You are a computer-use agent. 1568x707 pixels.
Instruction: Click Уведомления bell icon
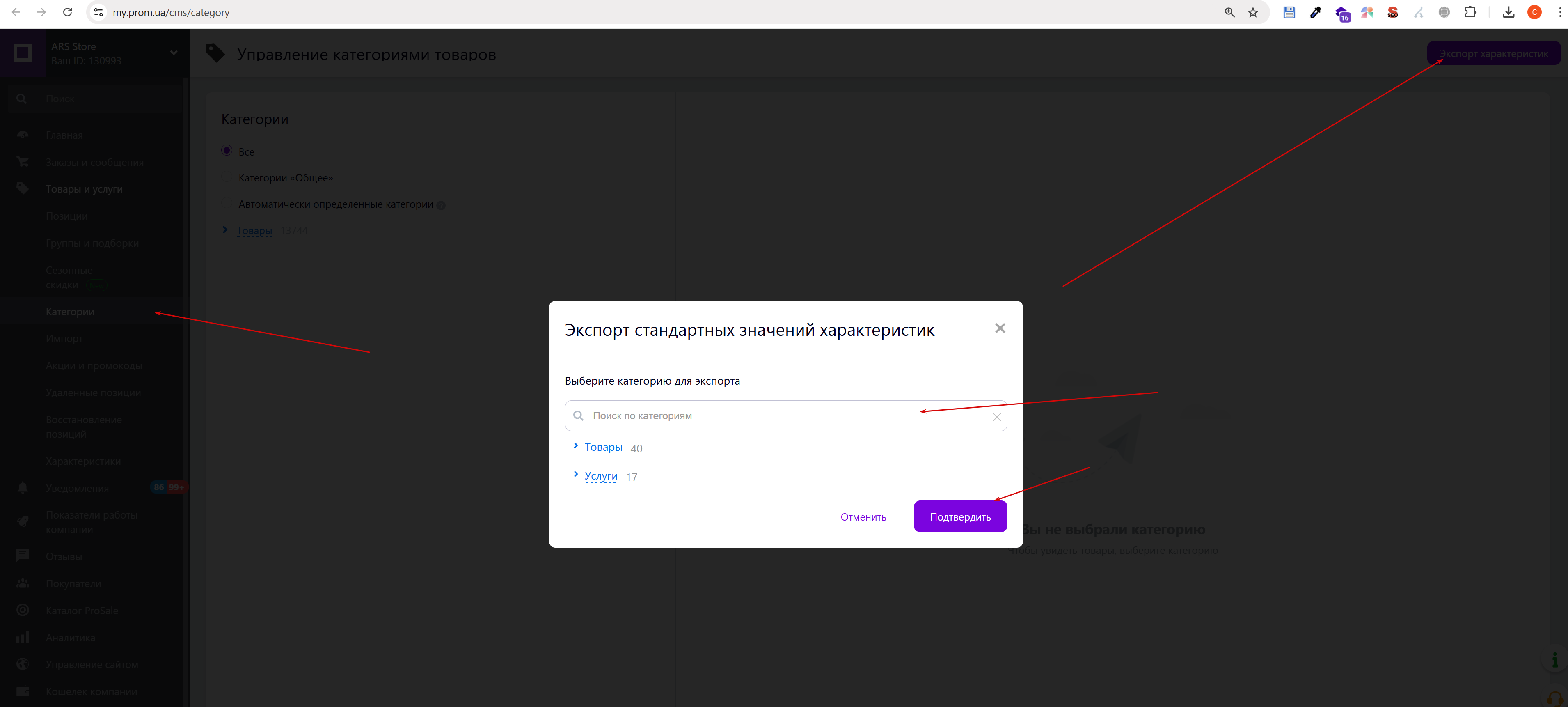pos(23,488)
